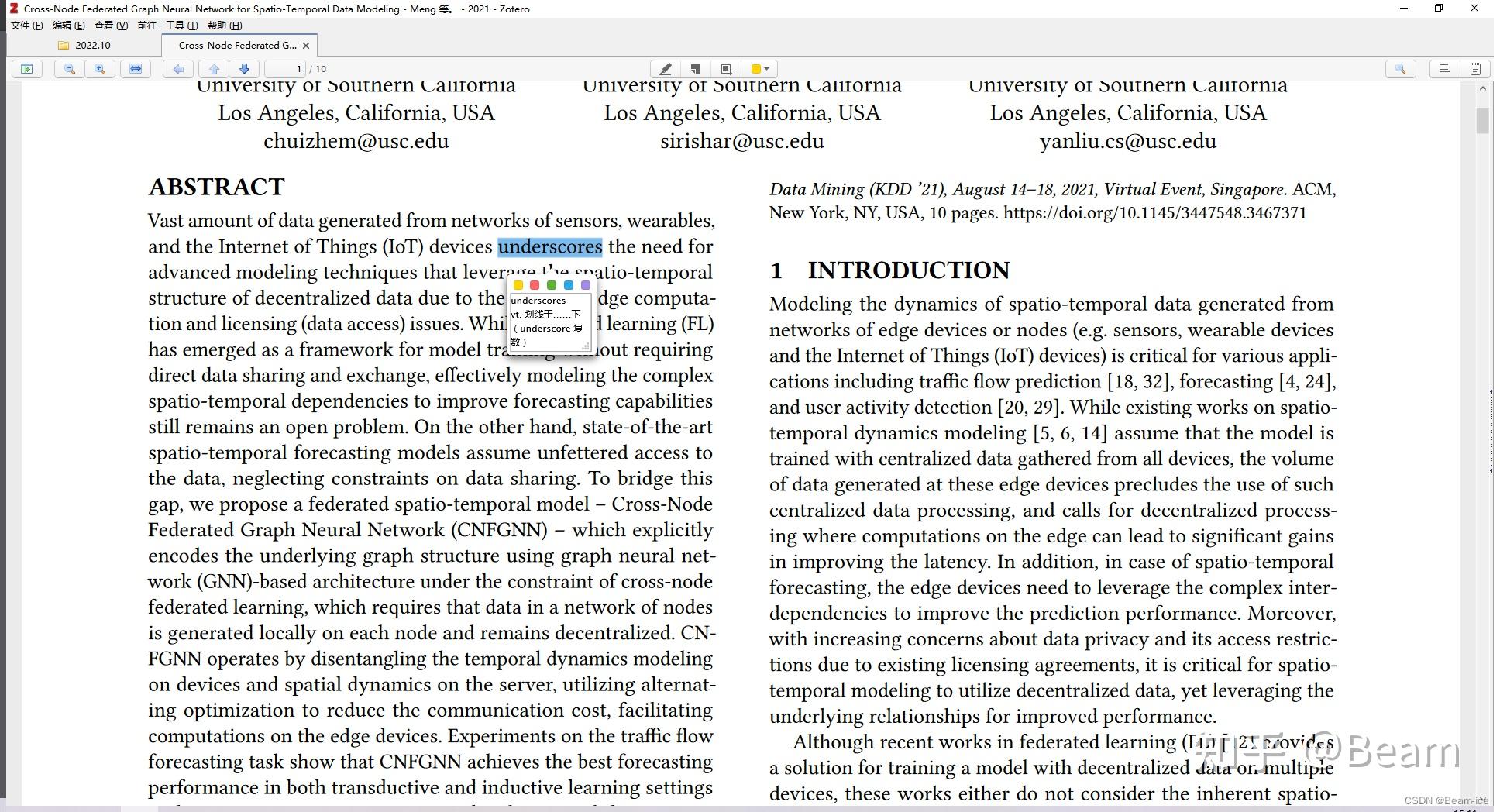1500x812 pixels.
Task: Click the back navigation arrow
Action: coord(178,69)
